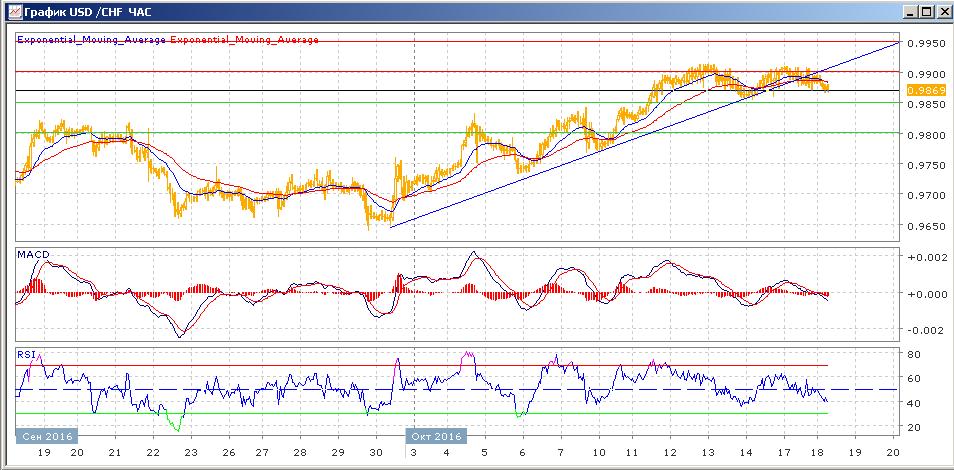Click date 28 on the time axis
This screenshot has height=470, width=954.
[x=300, y=453]
